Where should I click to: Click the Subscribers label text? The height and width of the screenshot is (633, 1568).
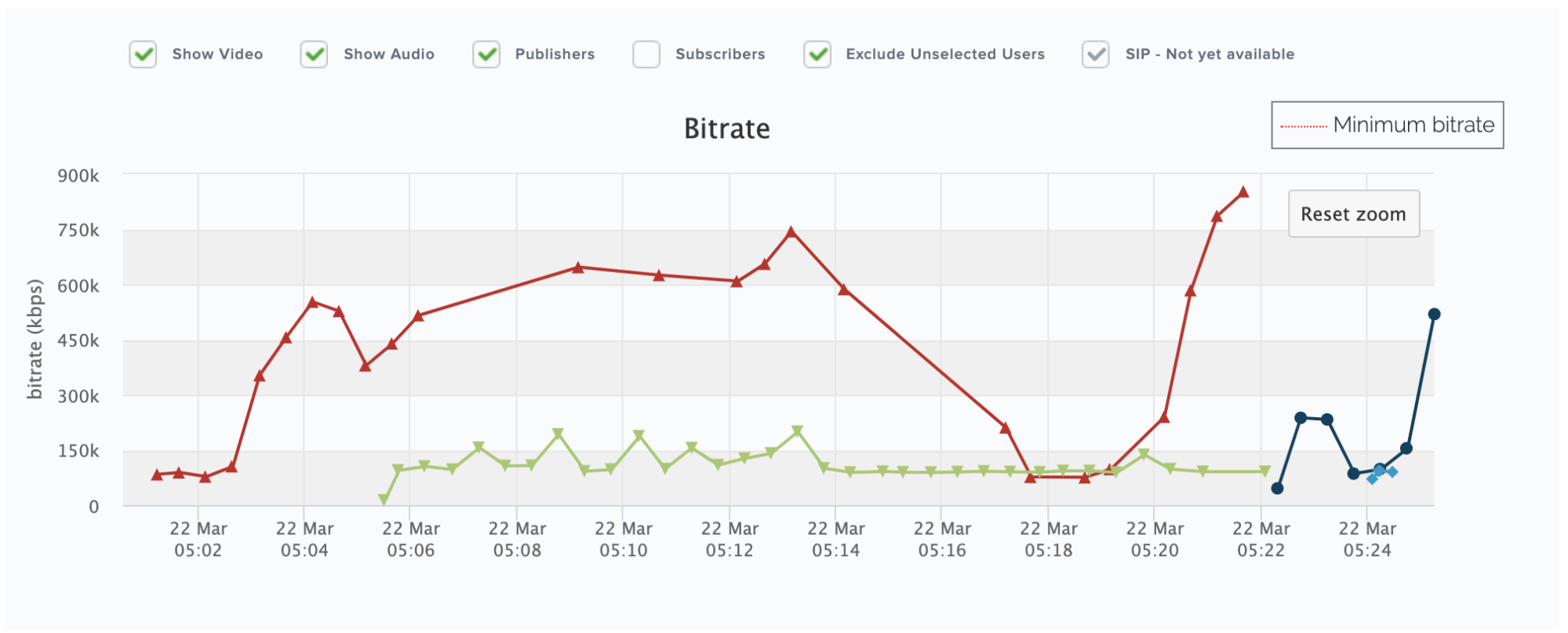(720, 54)
